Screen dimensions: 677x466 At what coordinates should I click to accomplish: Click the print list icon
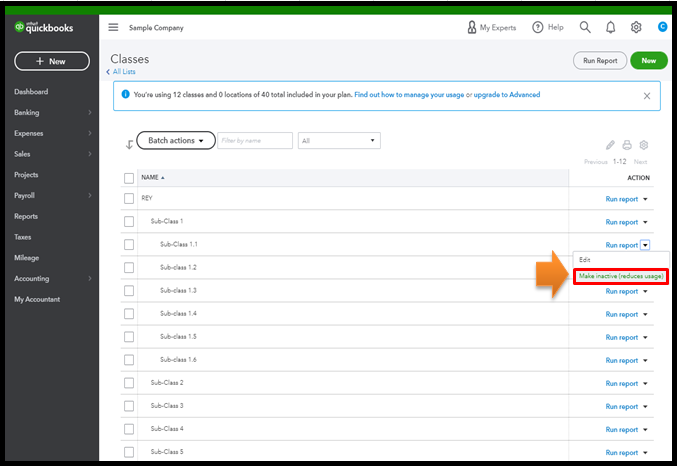click(627, 145)
